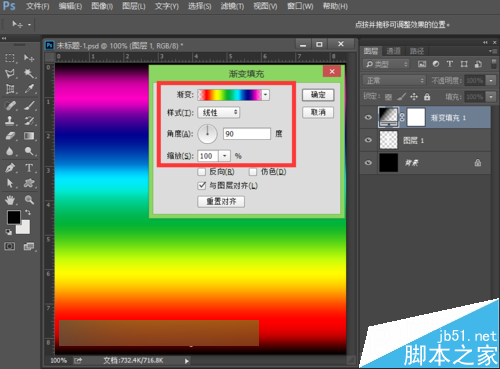This screenshot has height=369, width=500.
Task: Select the Dodge tool
Action: 29,151
